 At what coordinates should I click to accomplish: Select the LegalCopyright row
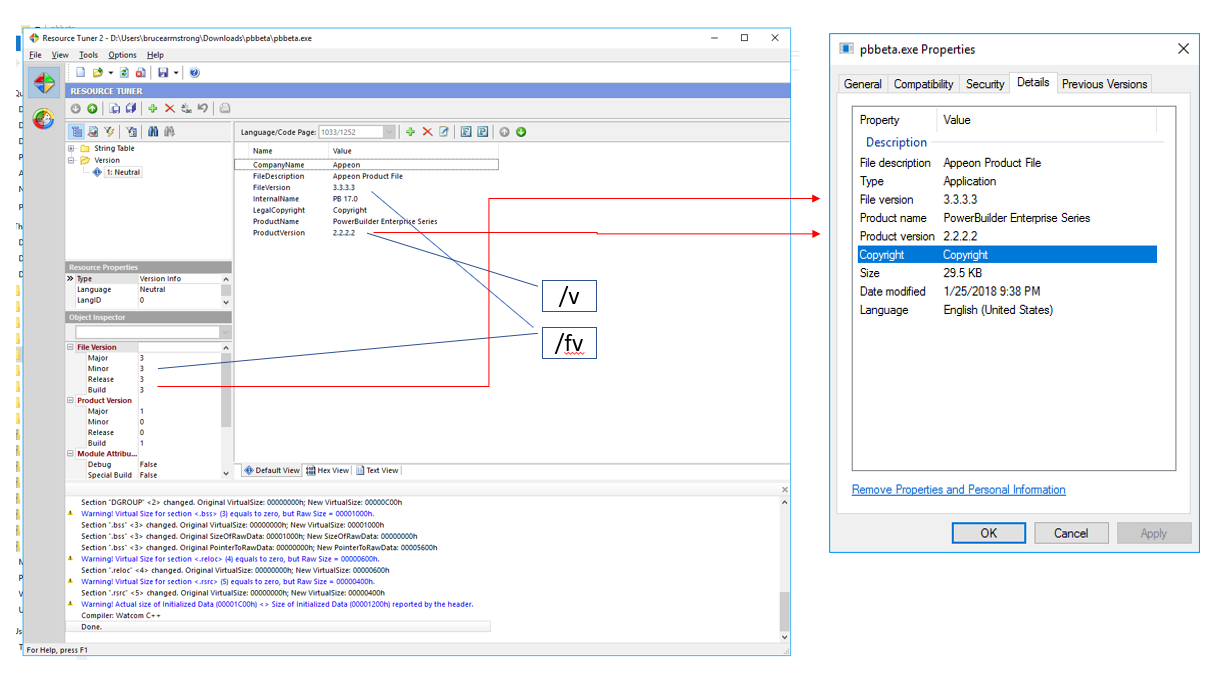point(366,210)
